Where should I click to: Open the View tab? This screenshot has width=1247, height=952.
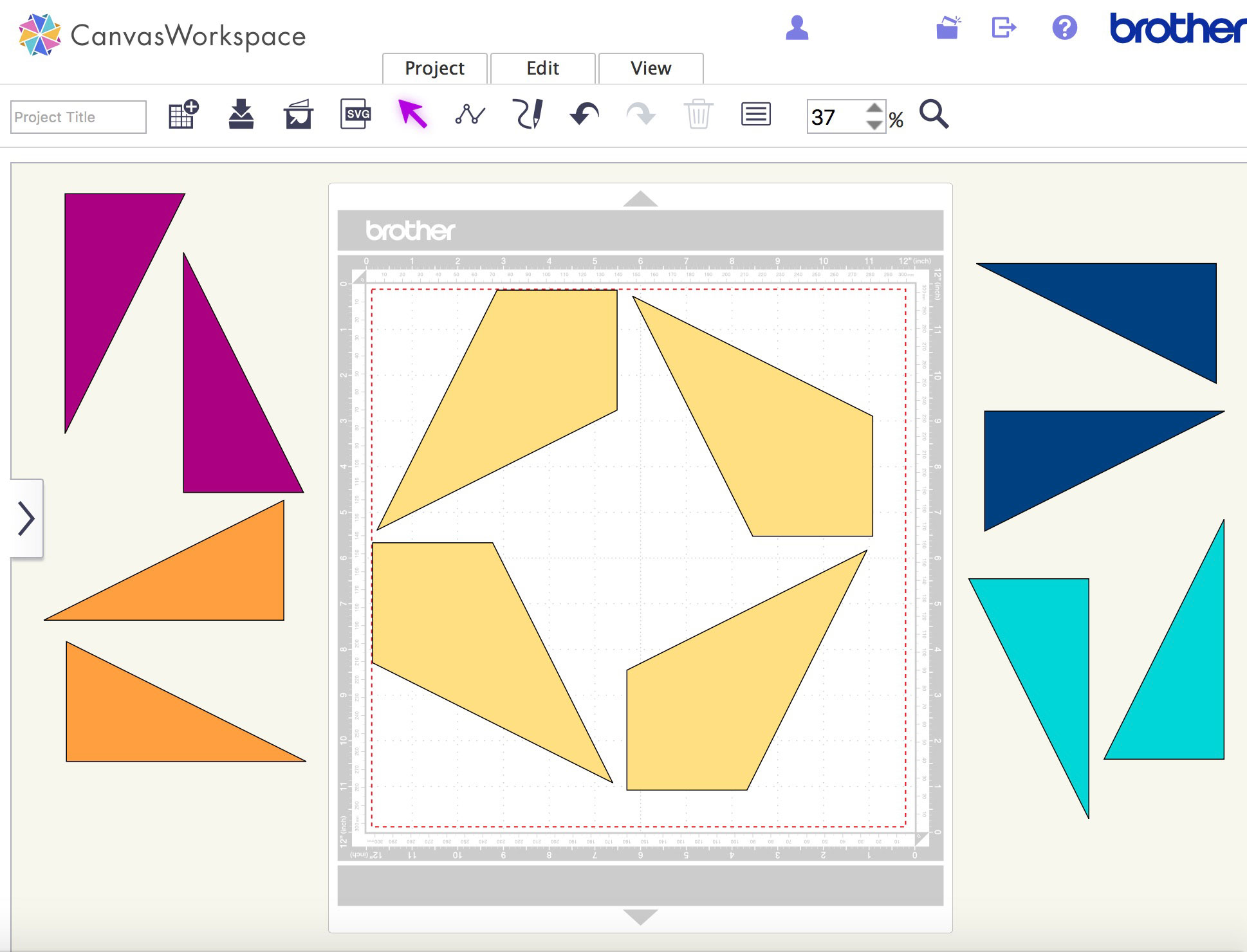(x=651, y=68)
